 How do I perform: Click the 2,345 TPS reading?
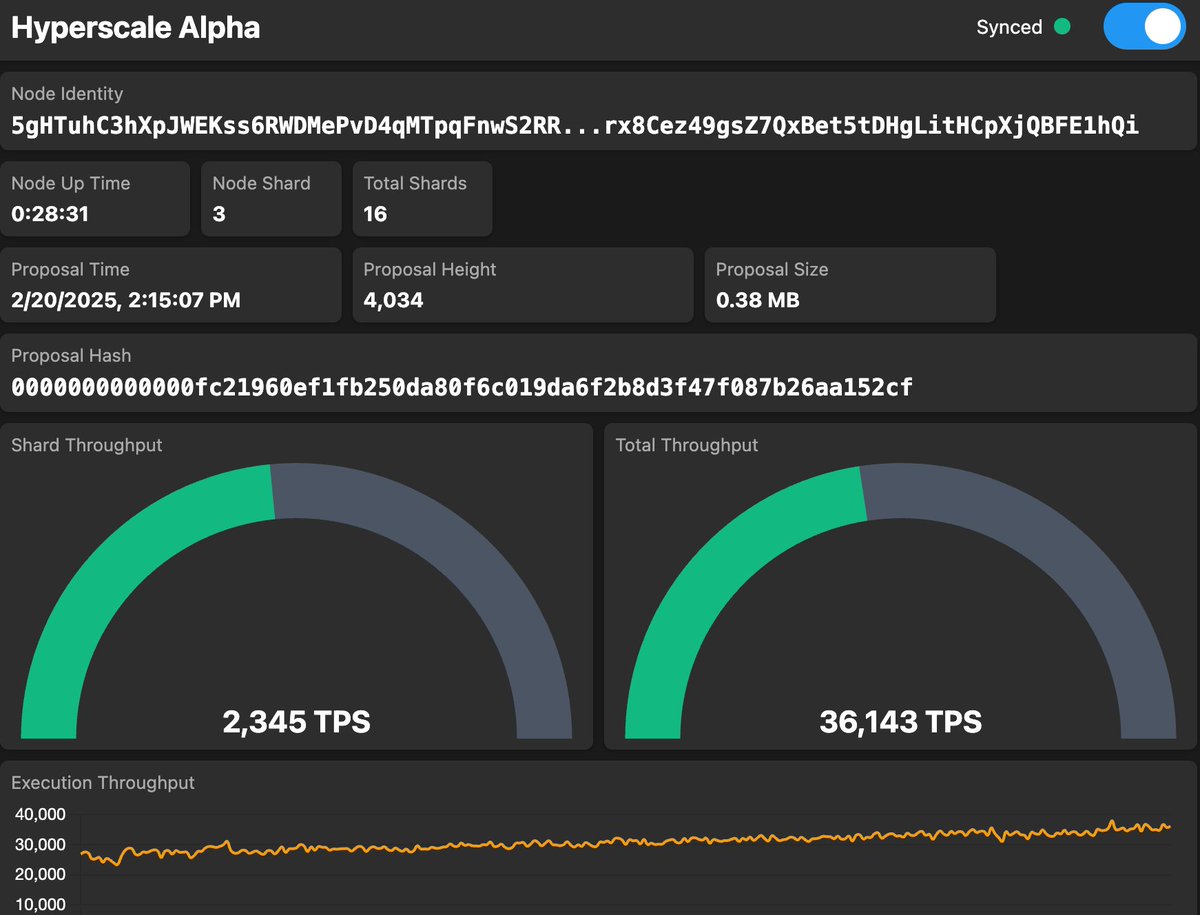click(296, 721)
